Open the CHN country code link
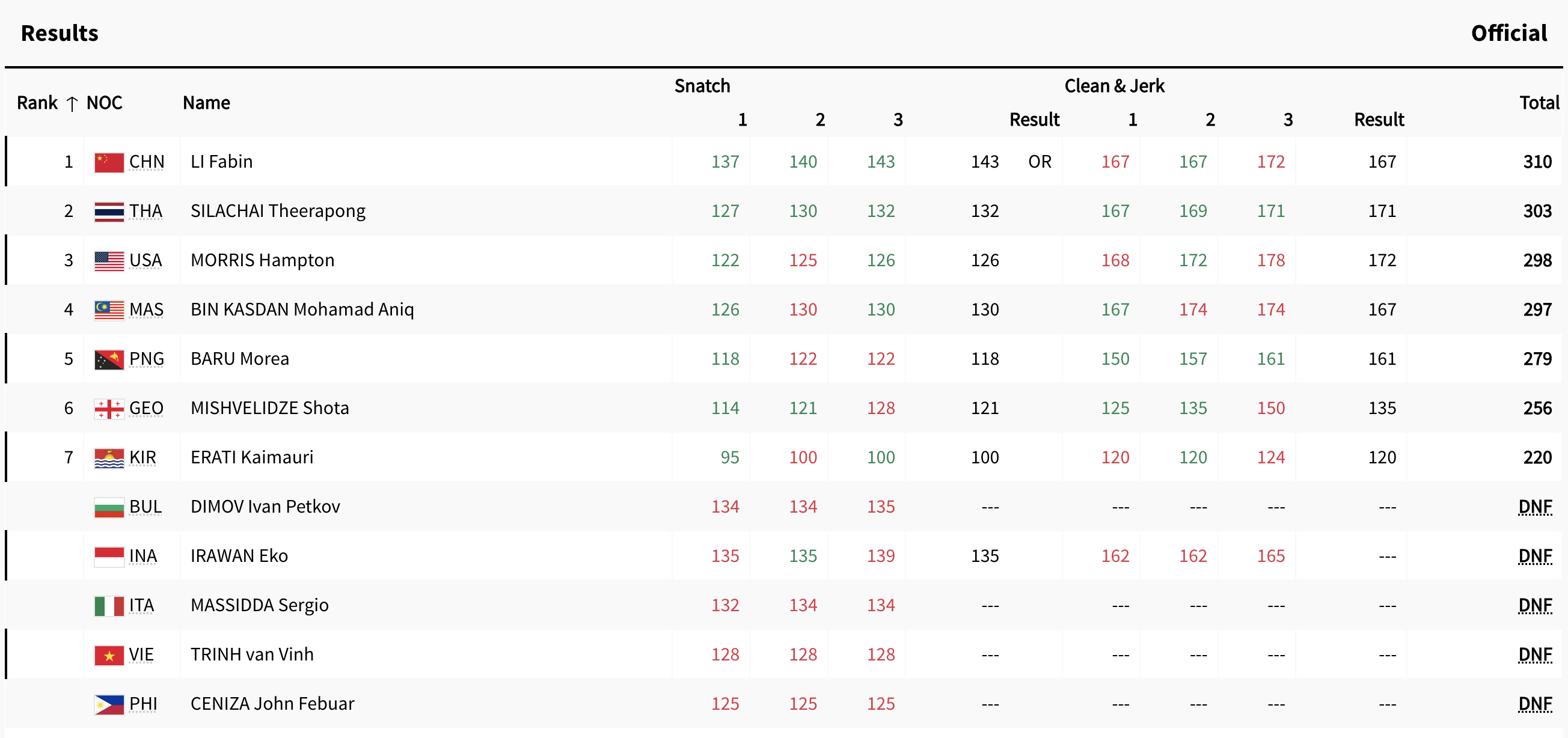The width and height of the screenshot is (1568, 738). pyautogui.click(x=147, y=162)
